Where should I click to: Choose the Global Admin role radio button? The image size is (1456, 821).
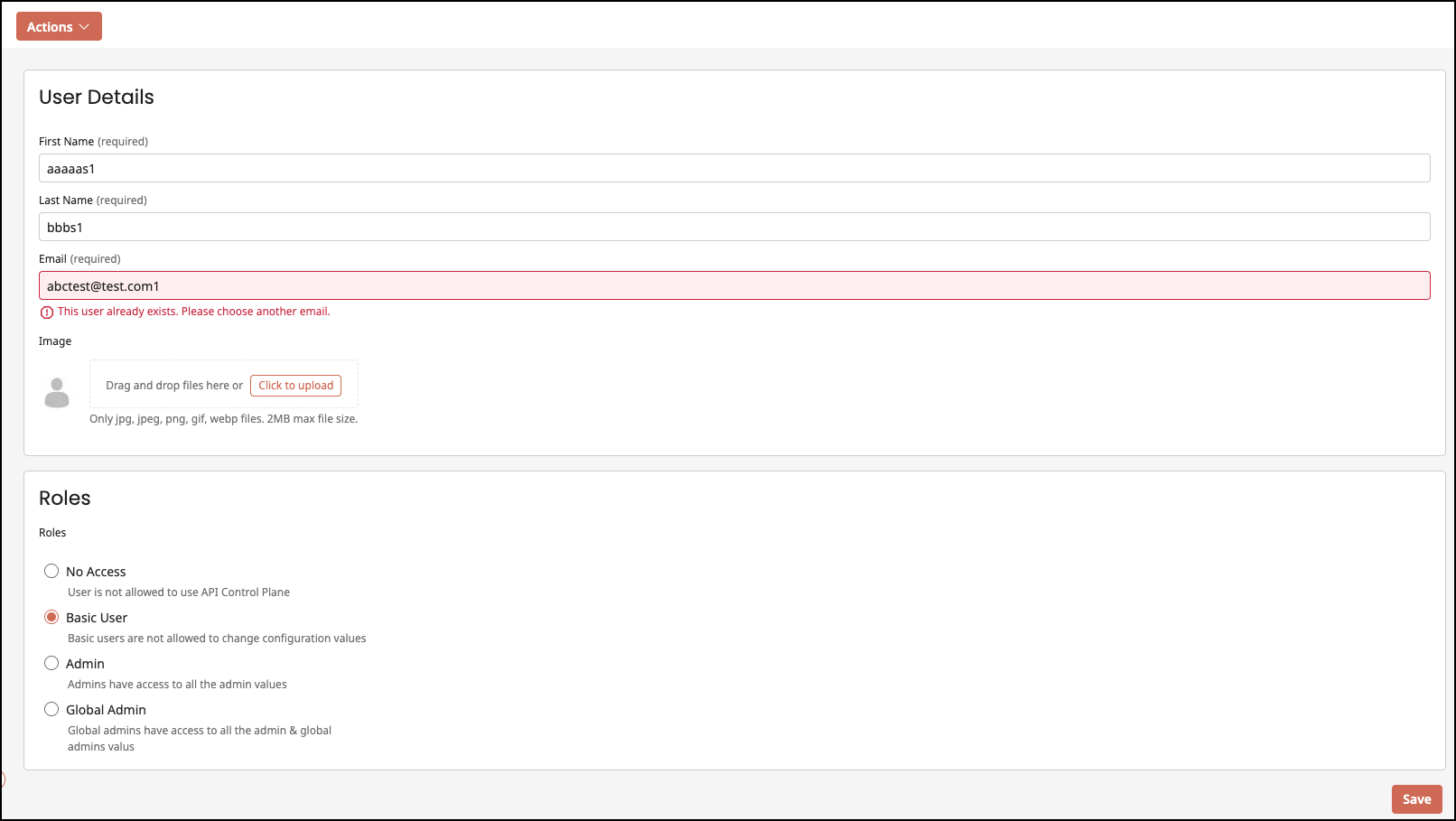(x=51, y=709)
